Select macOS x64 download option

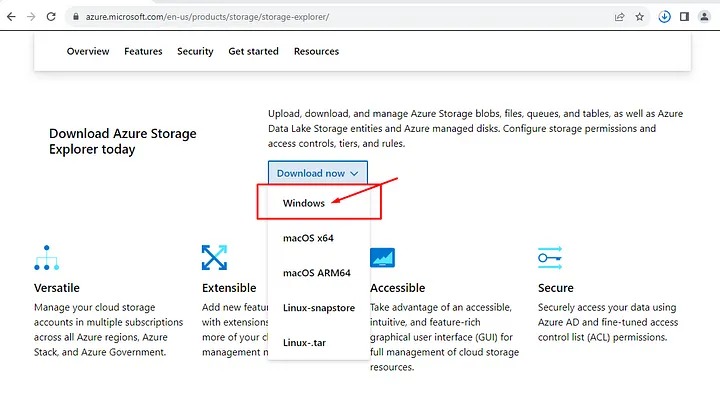click(308, 237)
